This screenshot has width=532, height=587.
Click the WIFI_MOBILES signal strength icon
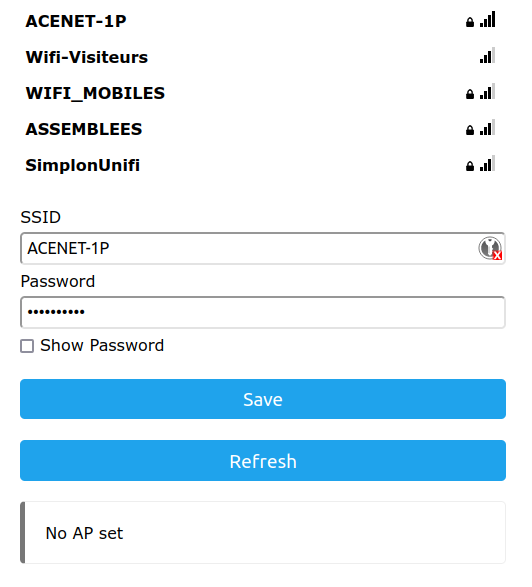click(487, 91)
